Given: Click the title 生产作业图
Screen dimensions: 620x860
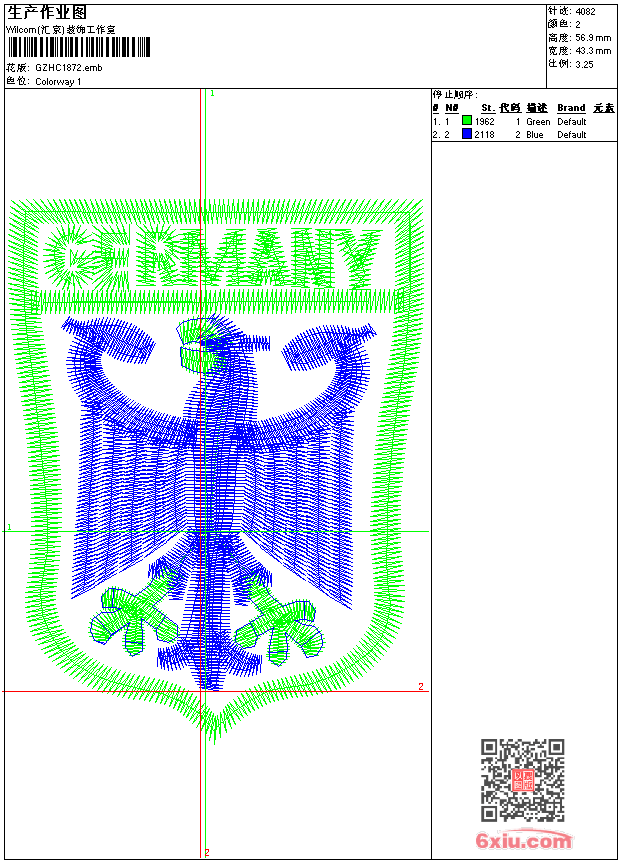Looking at the screenshot, I should point(47,13).
